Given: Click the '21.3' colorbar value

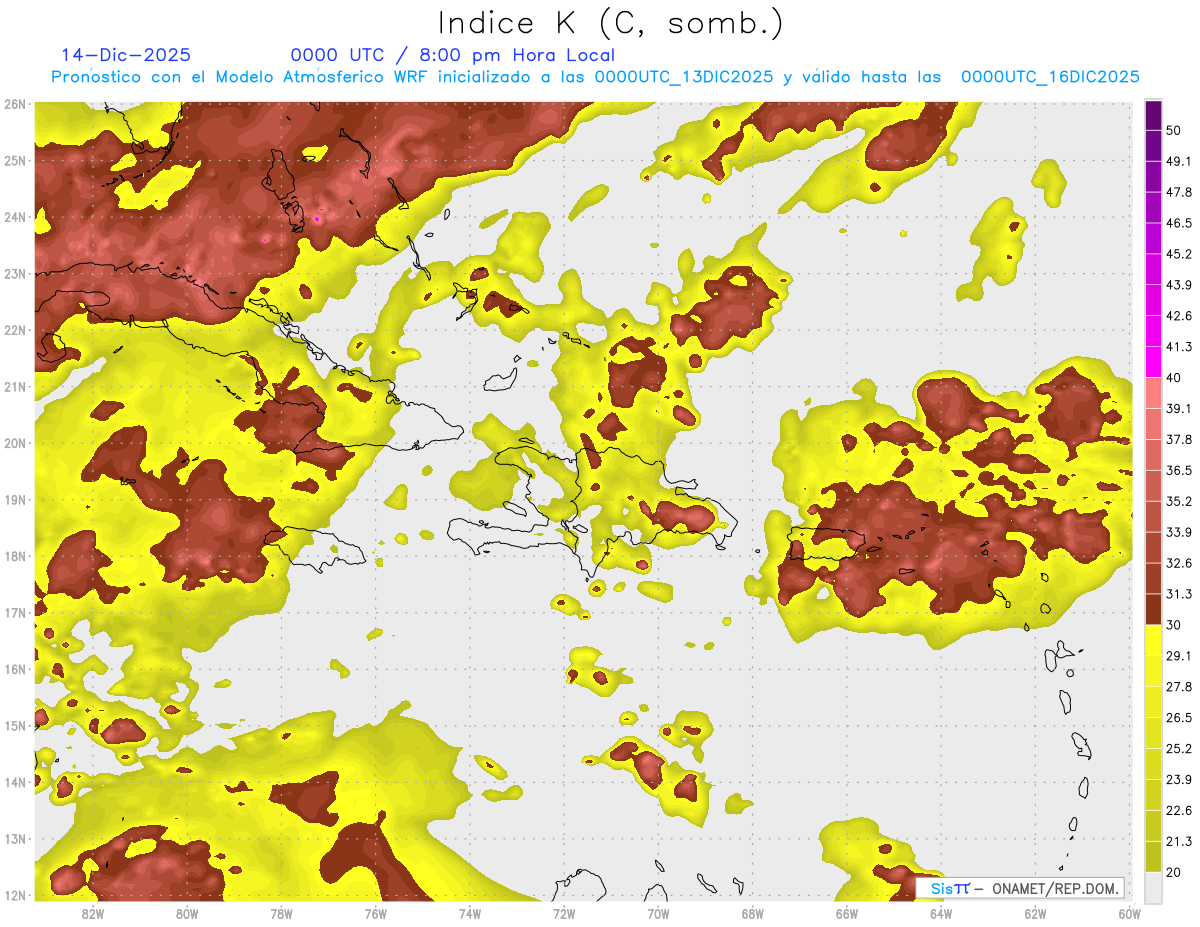Looking at the screenshot, I should tap(1179, 842).
